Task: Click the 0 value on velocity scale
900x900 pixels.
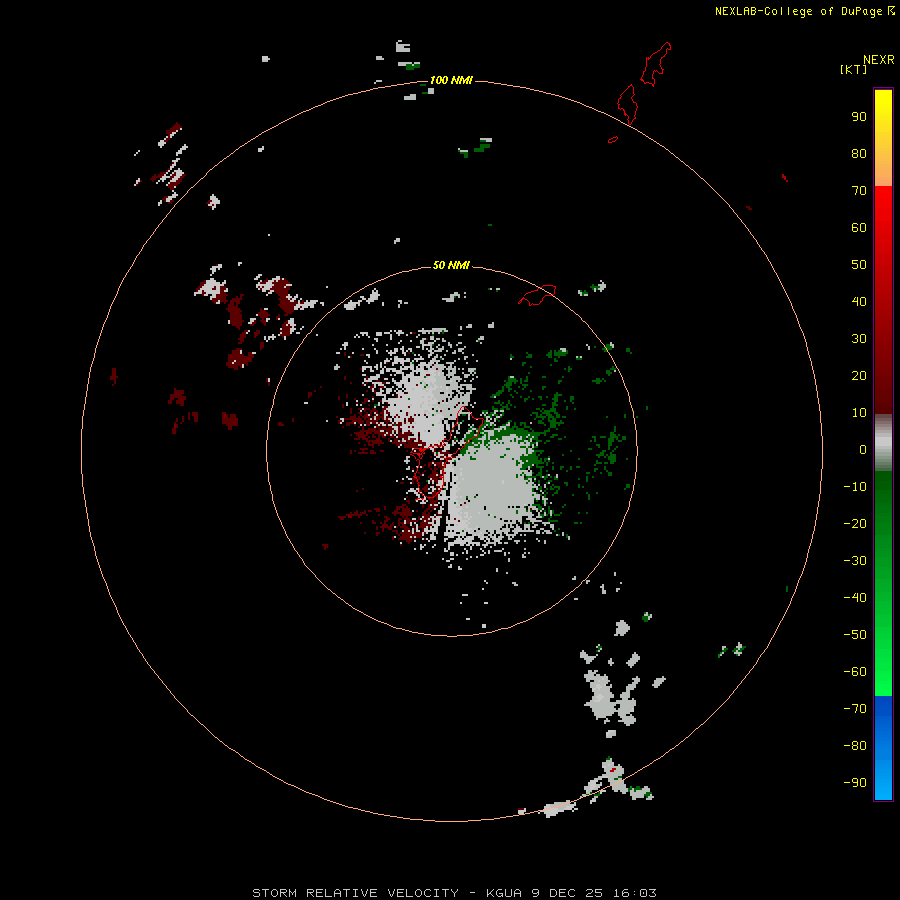Action: 863,450
